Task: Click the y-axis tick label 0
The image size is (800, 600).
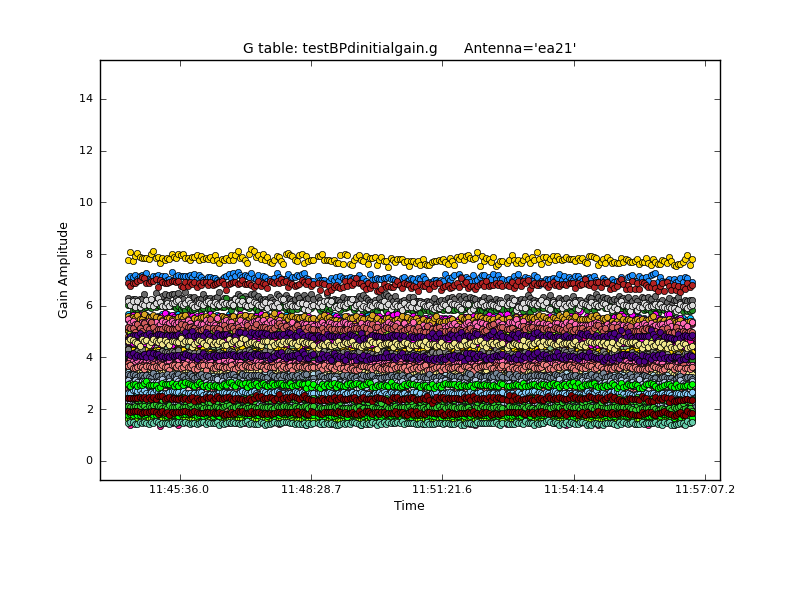Action: 89,461
